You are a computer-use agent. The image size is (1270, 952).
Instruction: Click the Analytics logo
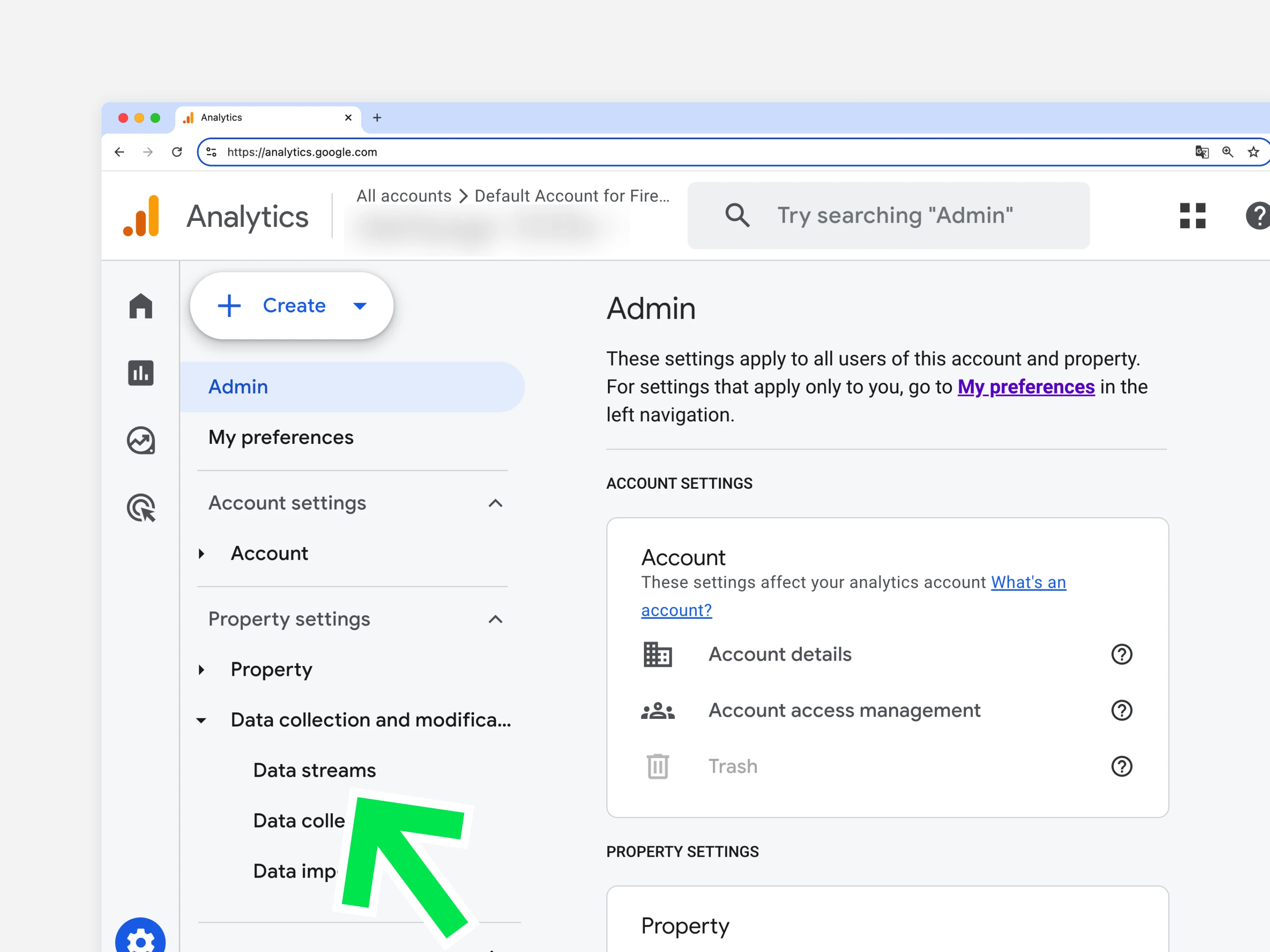click(x=141, y=216)
